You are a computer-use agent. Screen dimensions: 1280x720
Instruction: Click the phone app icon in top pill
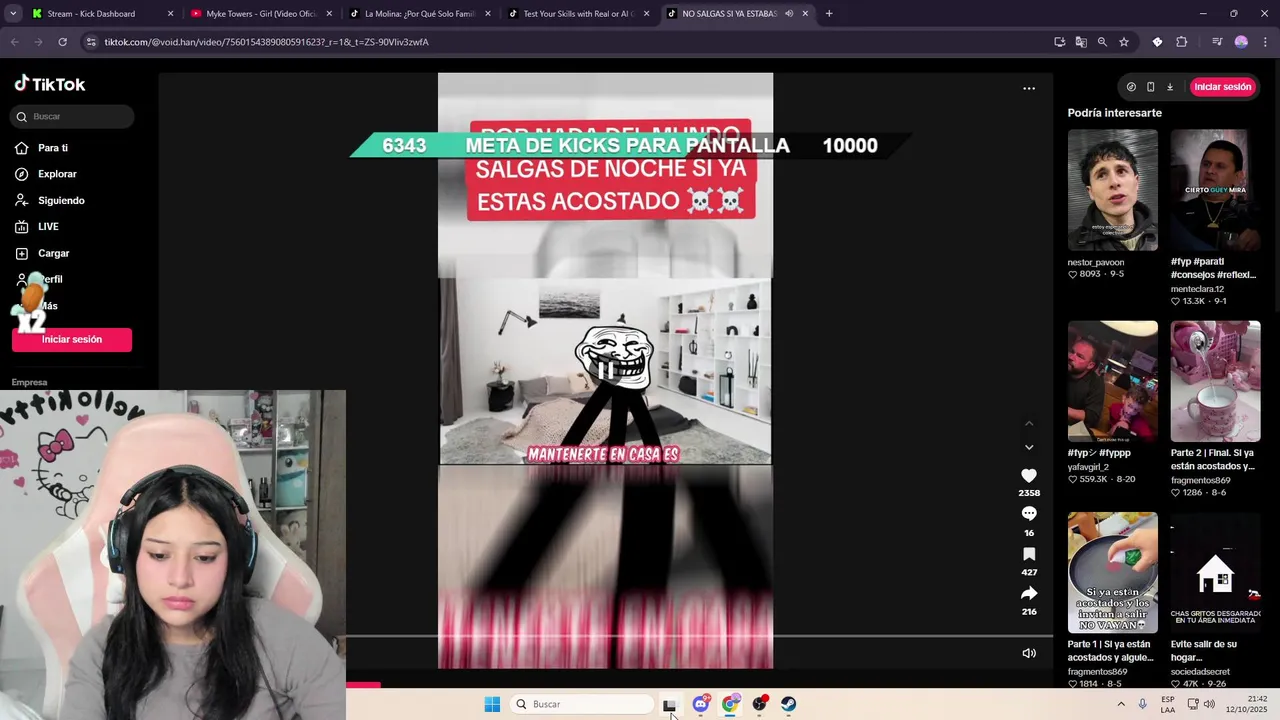[x=1150, y=87]
